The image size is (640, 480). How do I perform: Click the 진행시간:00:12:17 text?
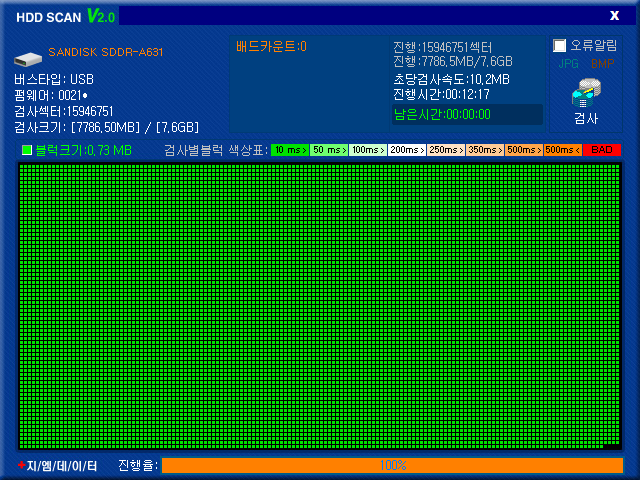(441, 95)
